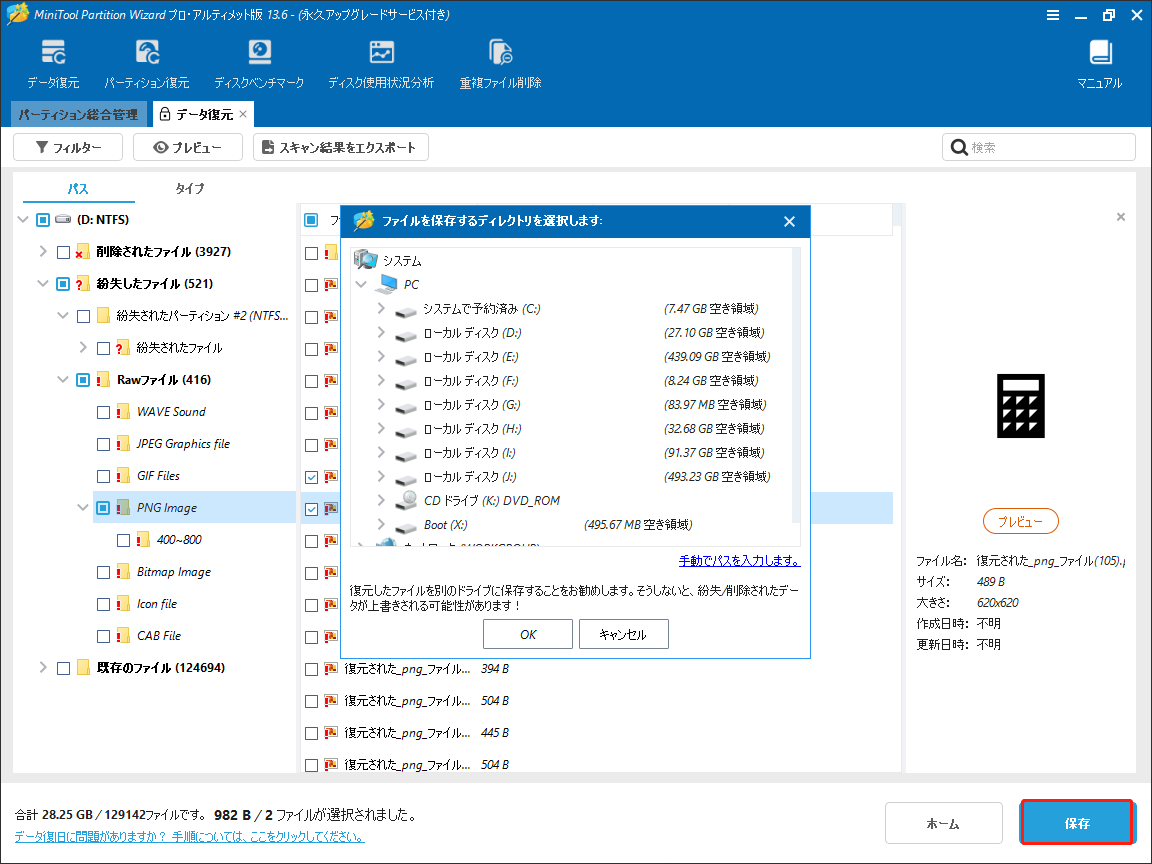Collapse the (D: NTFS) tree node
The height and width of the screenshot is (864, 1152).
point(23,220)
